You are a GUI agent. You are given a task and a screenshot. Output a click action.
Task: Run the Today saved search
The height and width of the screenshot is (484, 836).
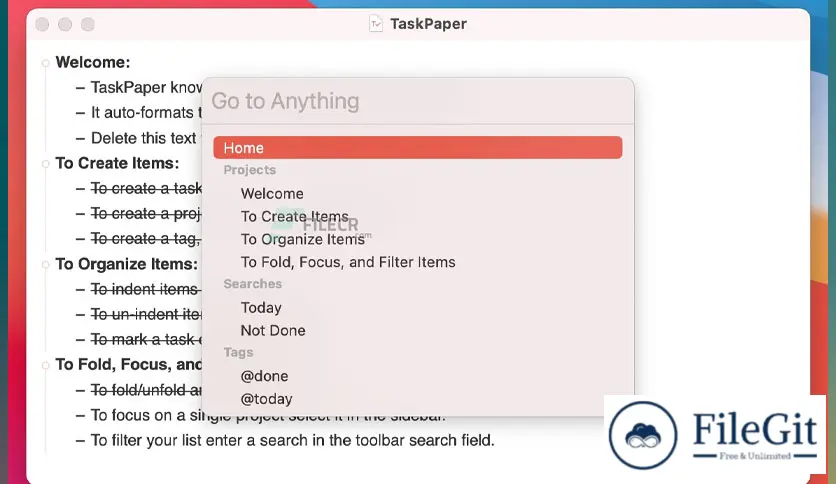coord(261,308)
